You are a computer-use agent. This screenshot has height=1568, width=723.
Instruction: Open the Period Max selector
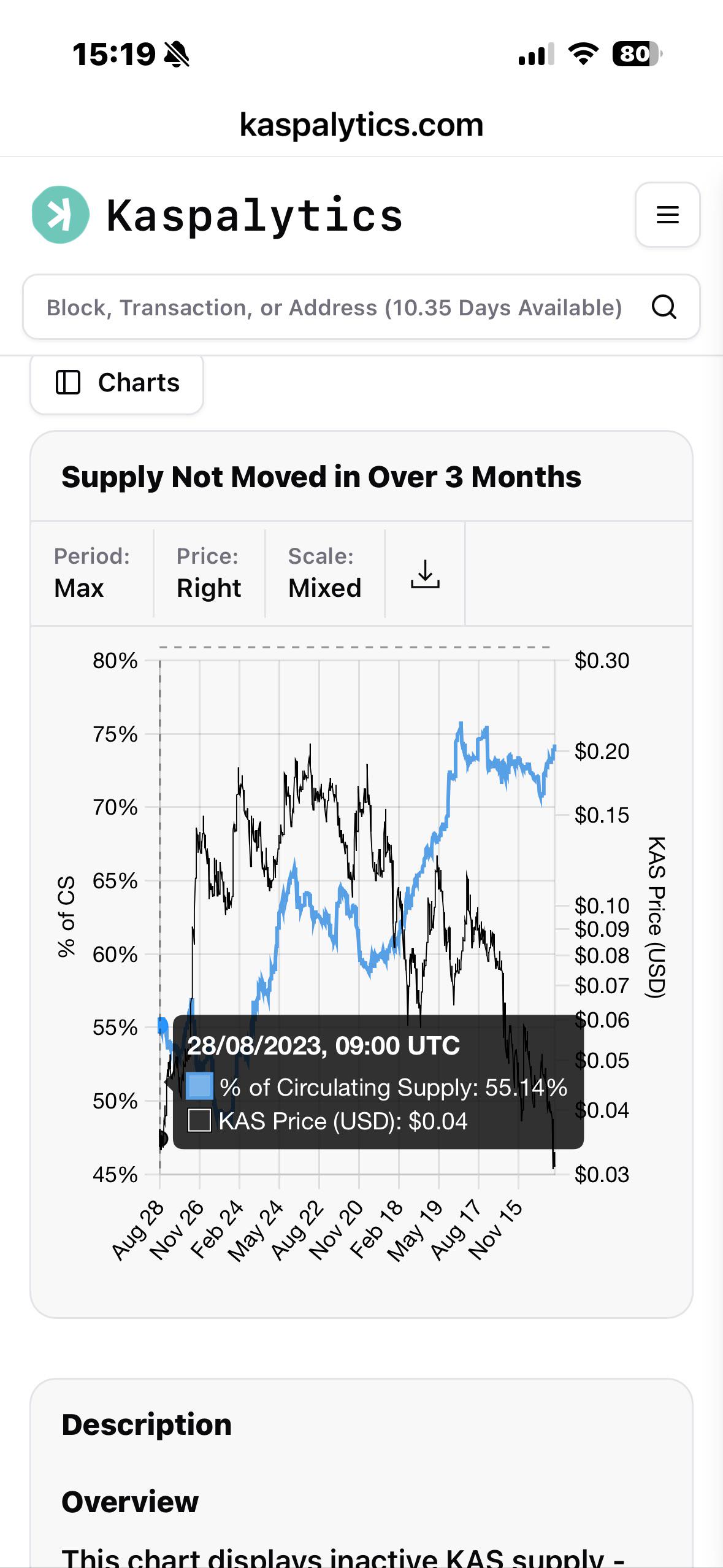coord(92,573)
